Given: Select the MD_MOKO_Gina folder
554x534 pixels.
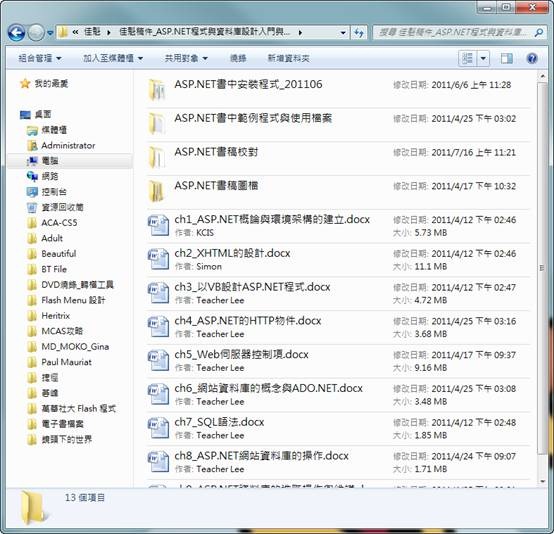Looking at the screenshot, I should (x=68, y=347).
